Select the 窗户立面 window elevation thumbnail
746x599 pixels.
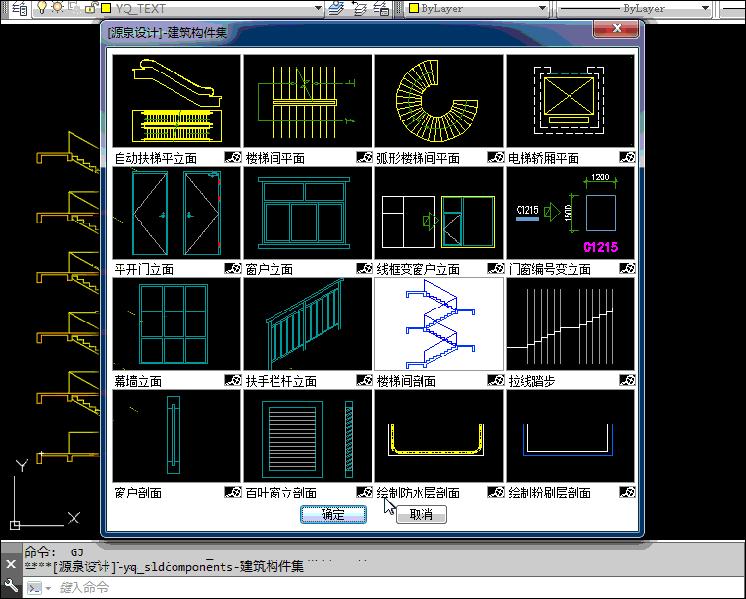tap(308, 213)
